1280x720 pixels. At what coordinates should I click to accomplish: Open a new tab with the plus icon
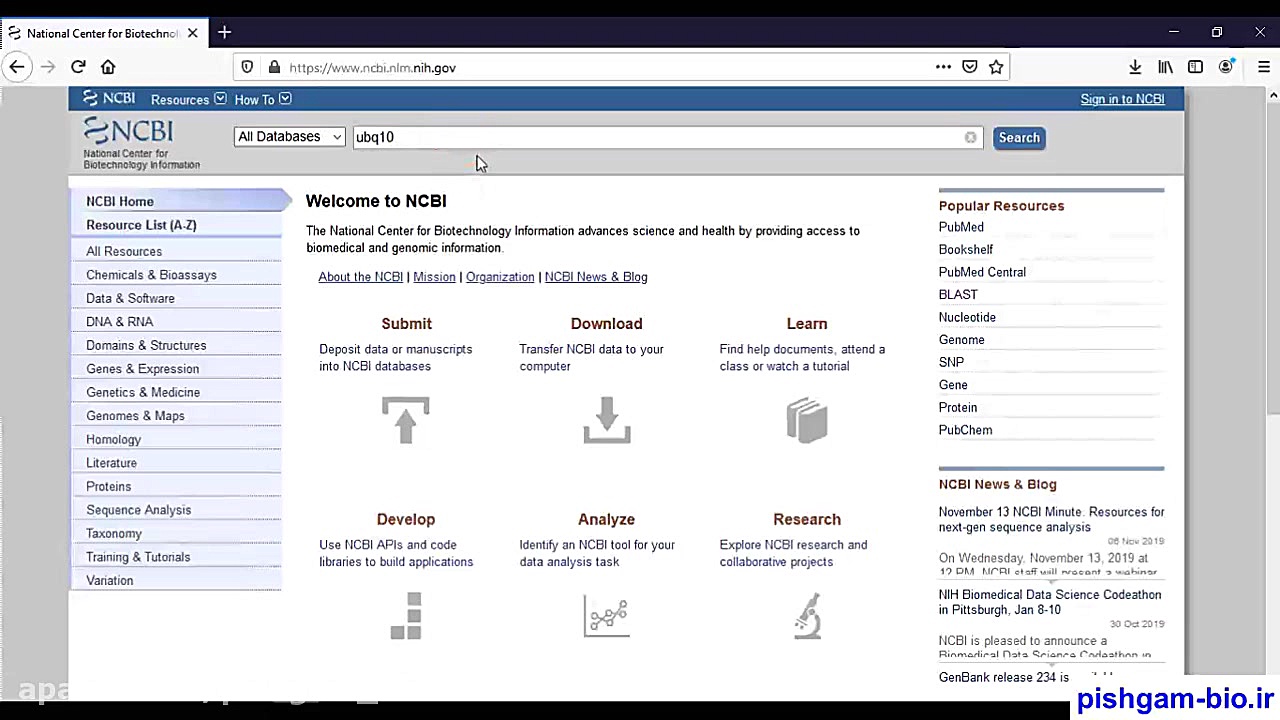tap(224, 32)
